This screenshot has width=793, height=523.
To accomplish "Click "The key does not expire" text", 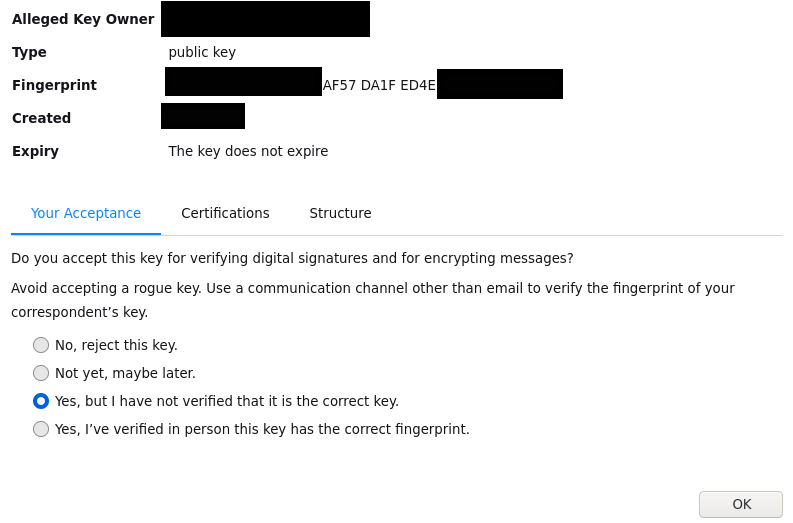I will (x=248, y=151).
